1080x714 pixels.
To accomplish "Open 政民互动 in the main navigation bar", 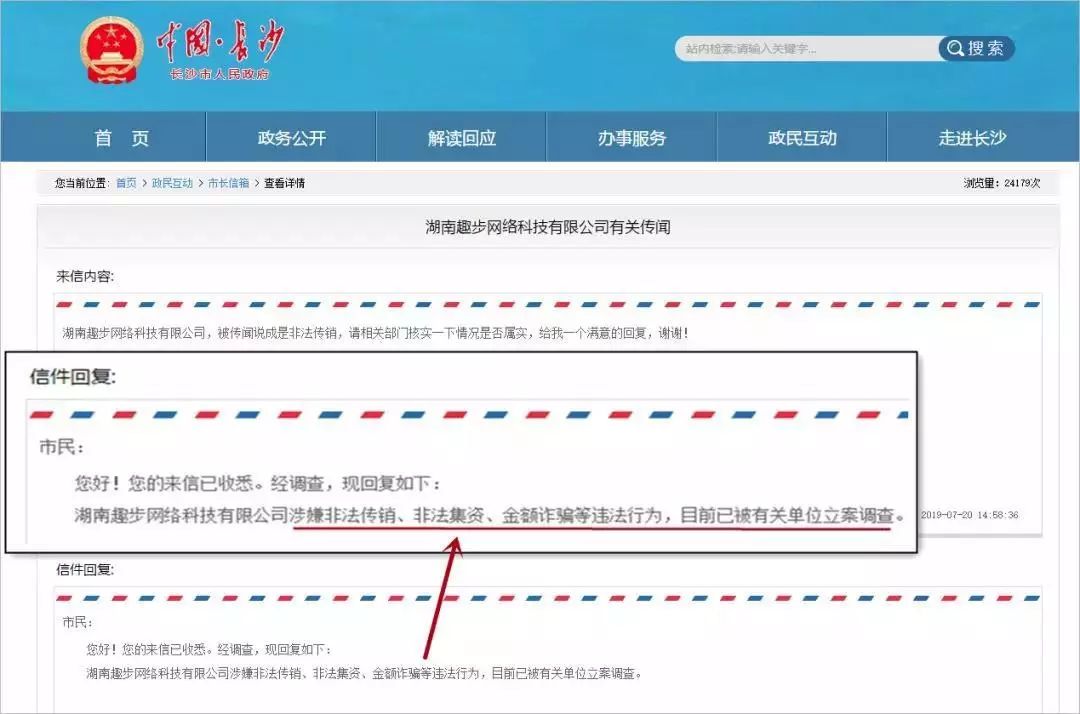I will (x=802, y=138).
